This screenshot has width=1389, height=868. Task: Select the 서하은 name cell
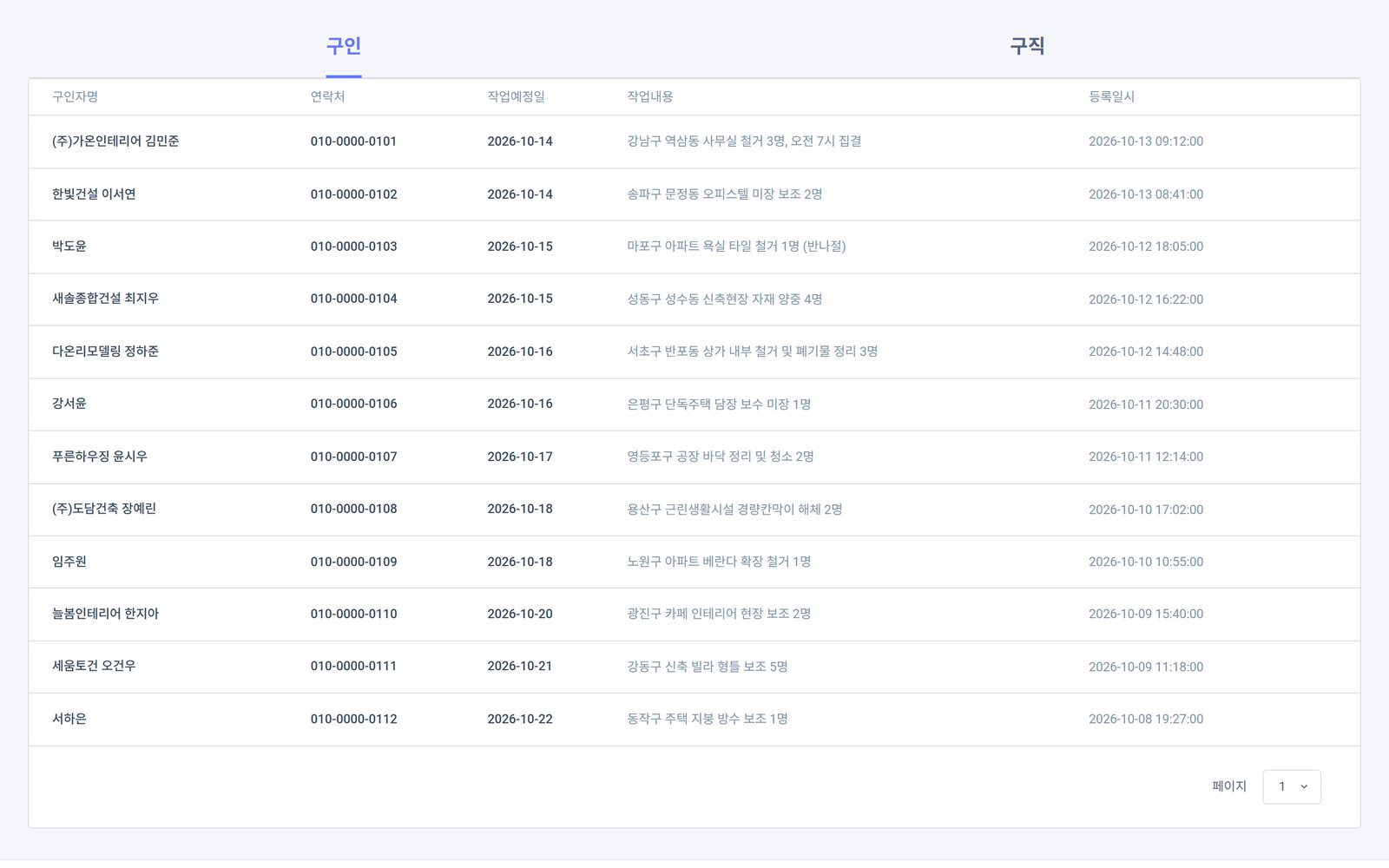click(69, 719)
